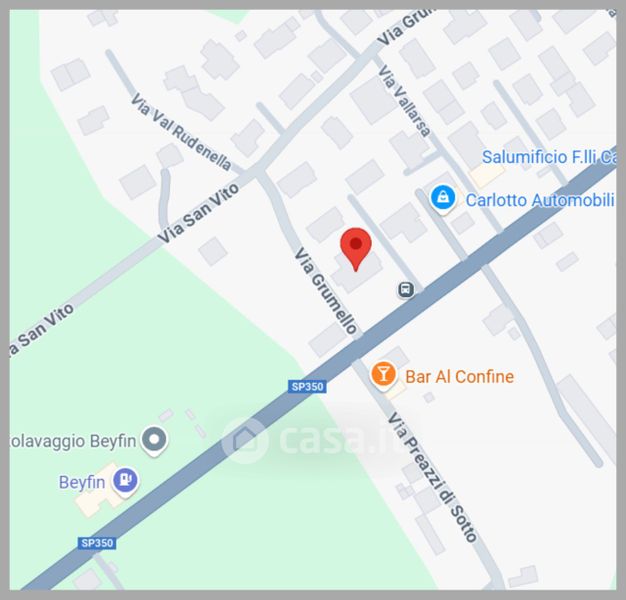
Task: Click the building under the red pin
Action: point(357,271)
